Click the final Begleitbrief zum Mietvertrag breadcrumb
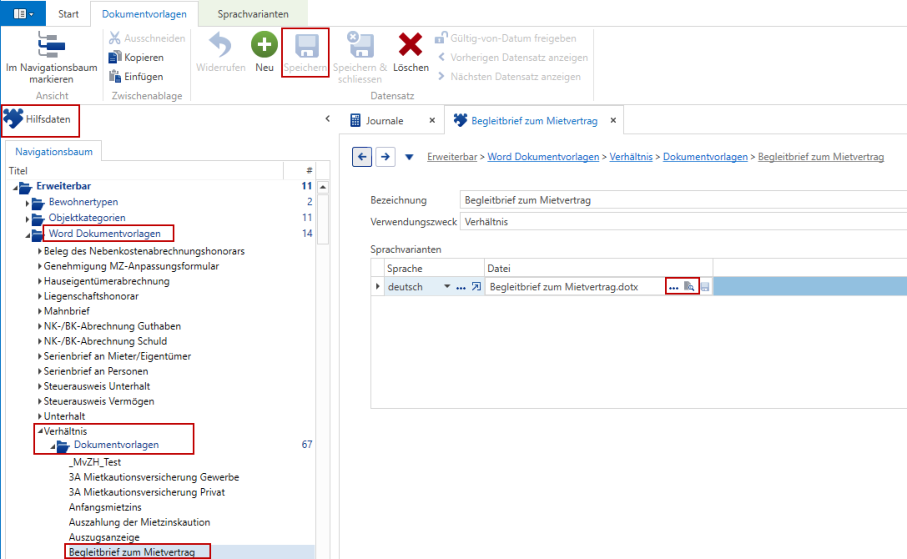907x559 pixels. [x=821, y=157]
